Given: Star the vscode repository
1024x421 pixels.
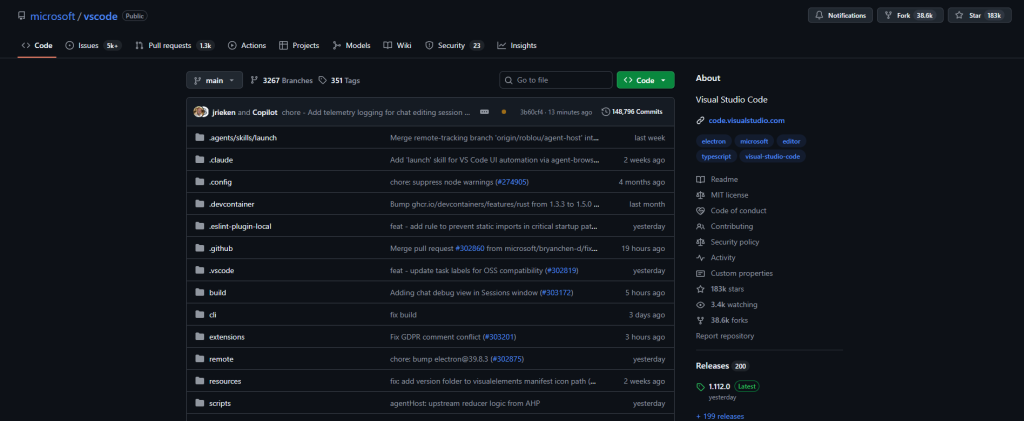Looking at the screenshot, I should click(x=978, y=15).
